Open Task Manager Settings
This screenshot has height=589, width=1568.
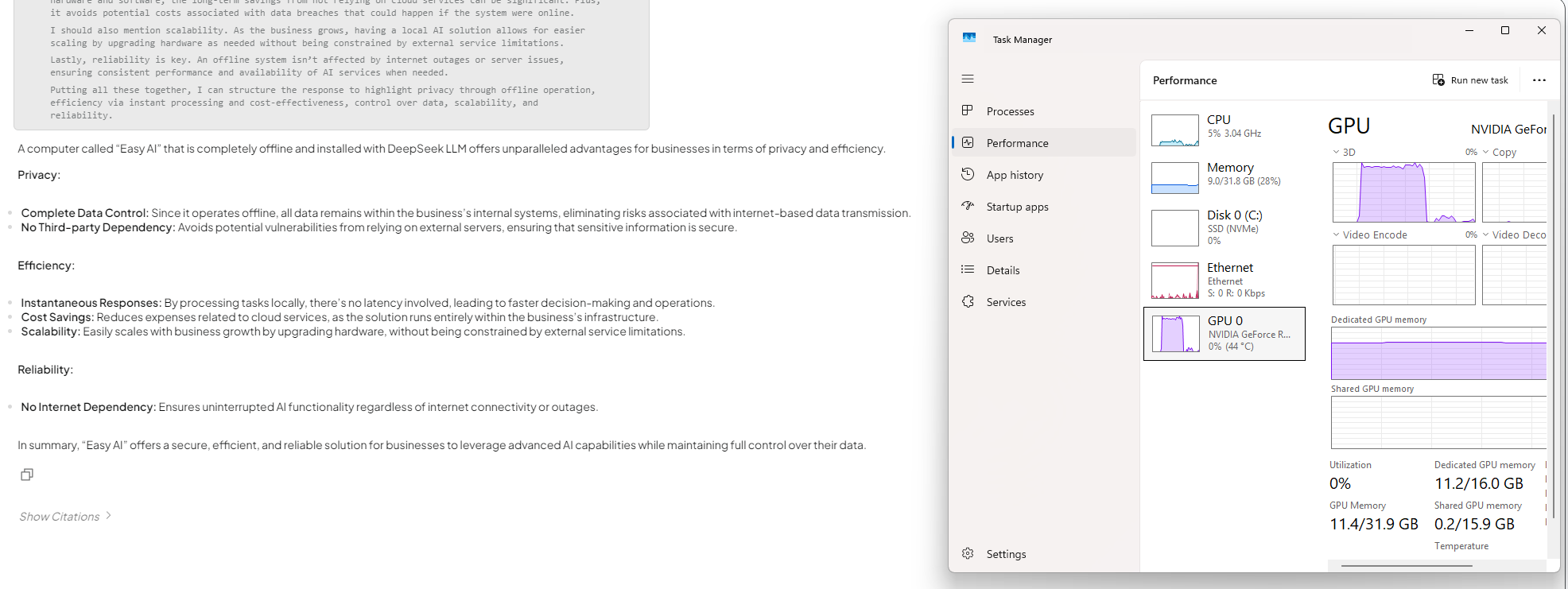[1045, 554]
